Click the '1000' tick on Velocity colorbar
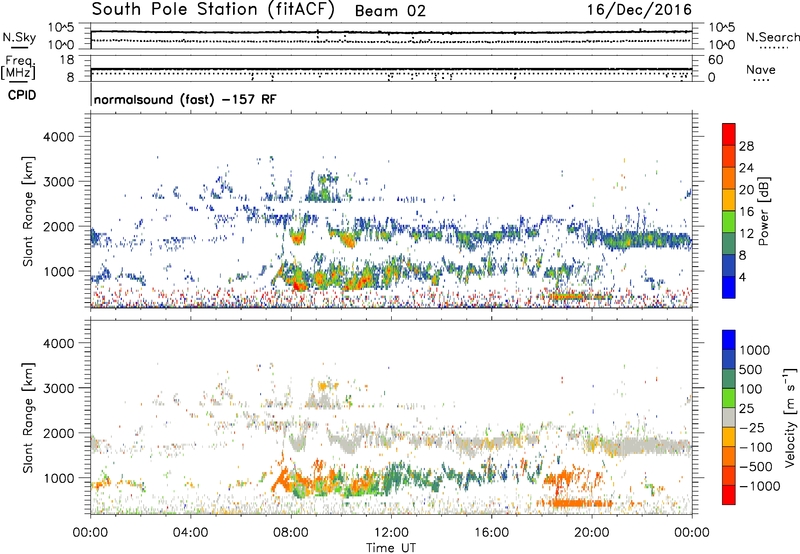Screen dimensions: 800x554 pos(755,350)
